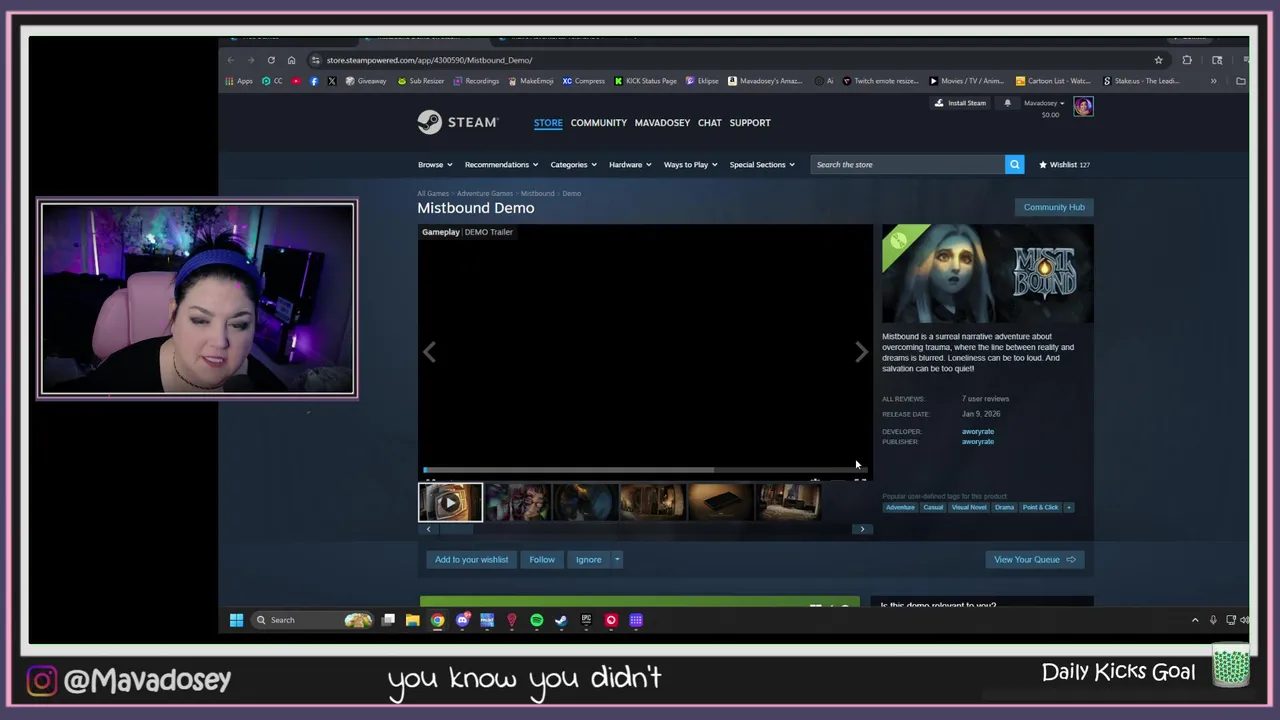The height and width of the screenshot is (720, 1280).
Task: Click the Point & Click tag
Action: 1040,507
